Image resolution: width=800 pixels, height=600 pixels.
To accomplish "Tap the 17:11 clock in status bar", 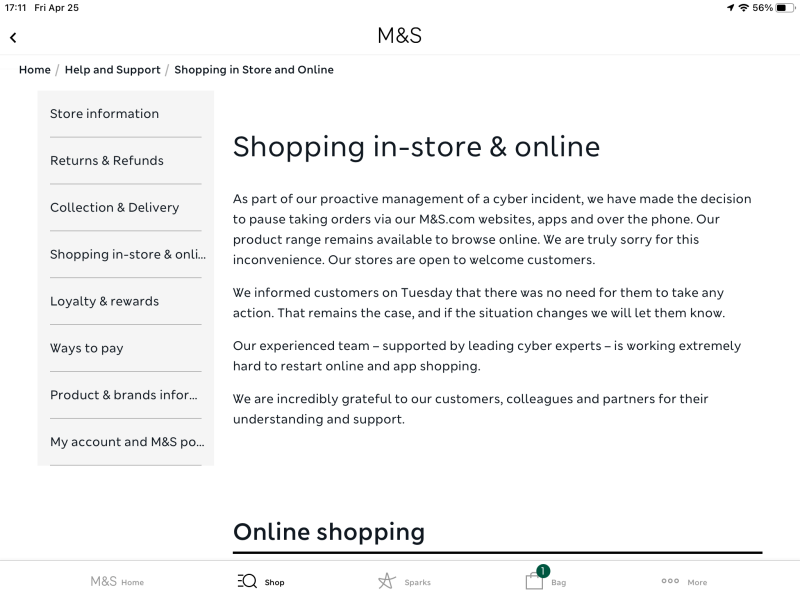I will click(x=15, y=8).
